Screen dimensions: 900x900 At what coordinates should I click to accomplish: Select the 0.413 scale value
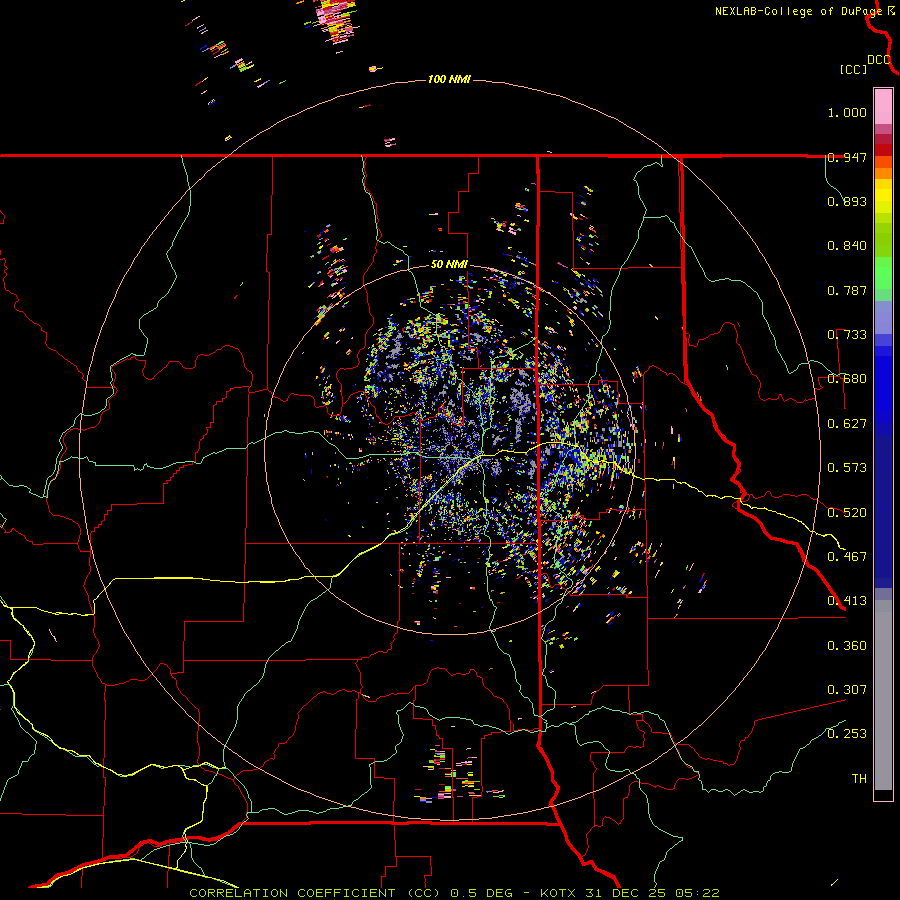[847, 601]
